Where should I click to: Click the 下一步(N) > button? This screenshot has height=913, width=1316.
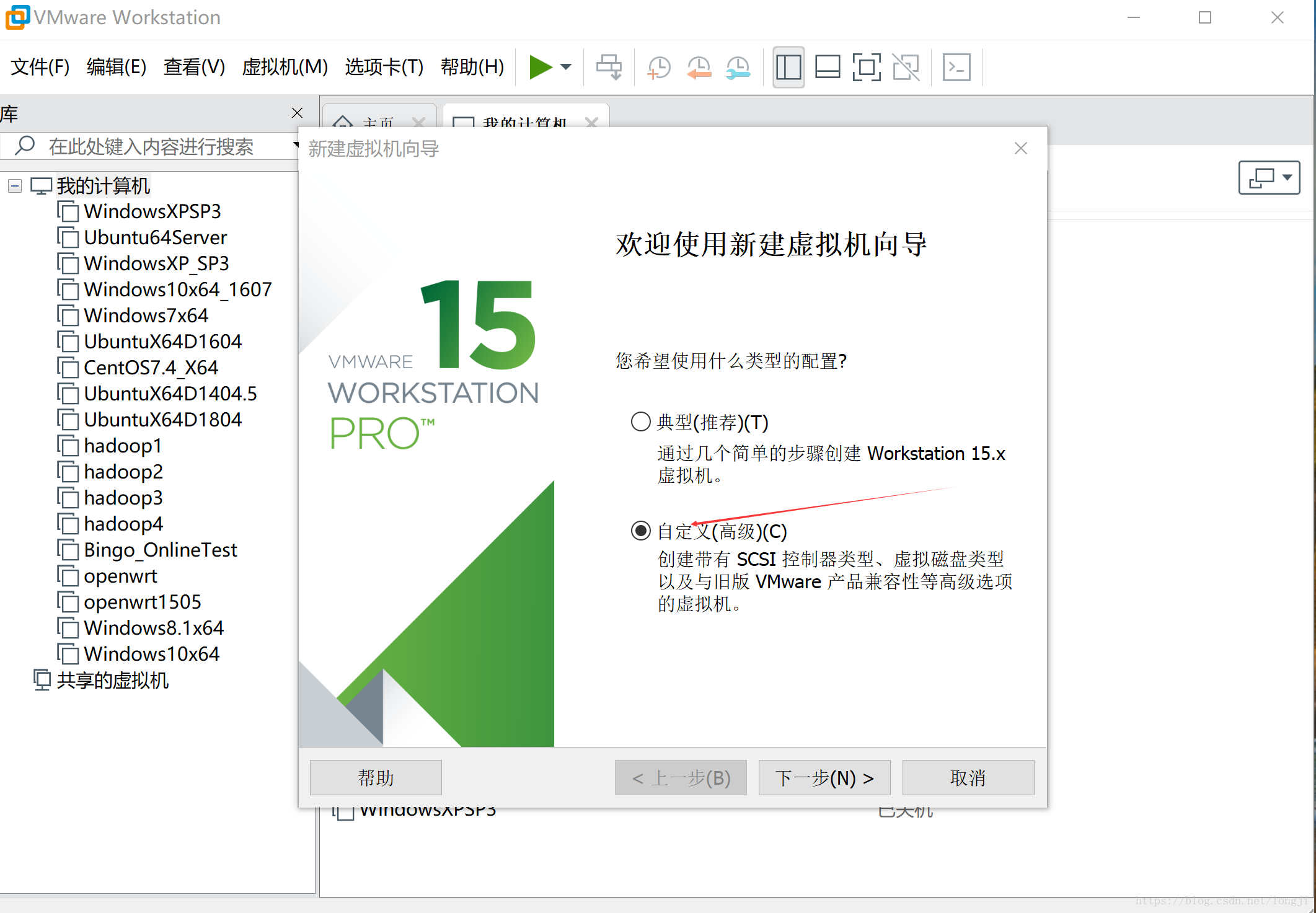824,777
